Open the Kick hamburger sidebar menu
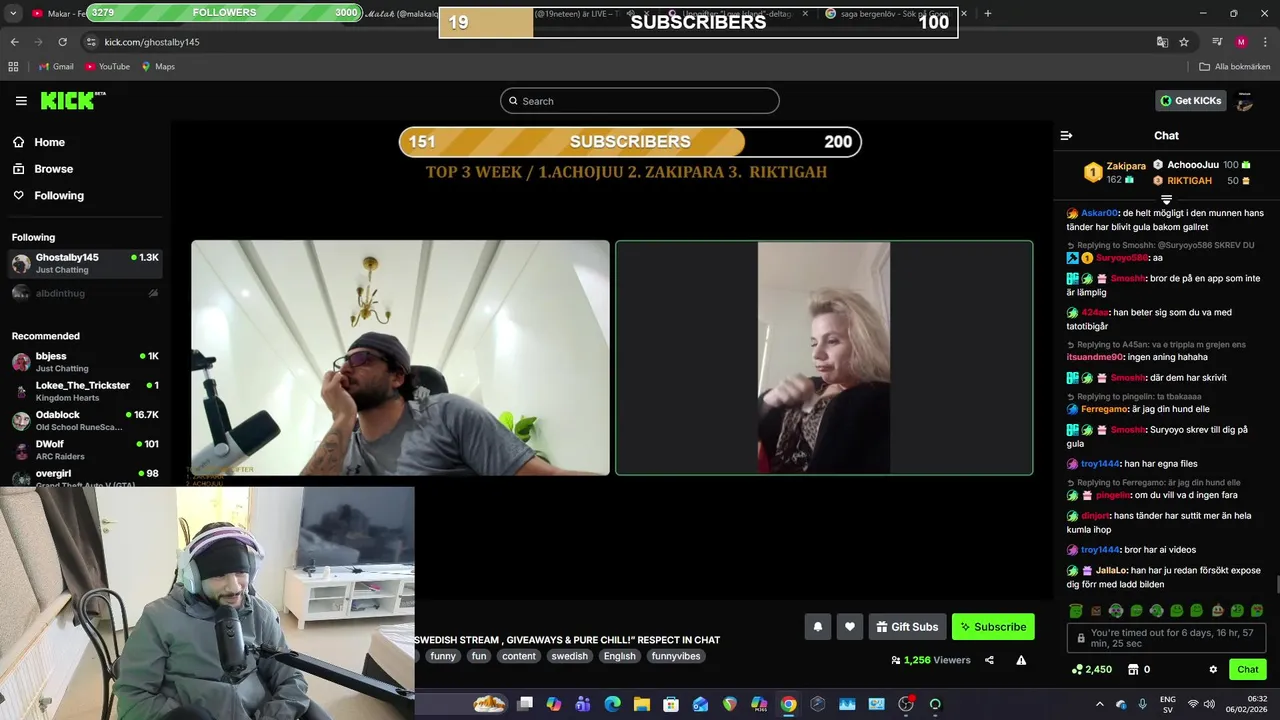Image resolution: width=1280 pixels, height=720 pixels. pyautogui.click(x=21, y=101)
